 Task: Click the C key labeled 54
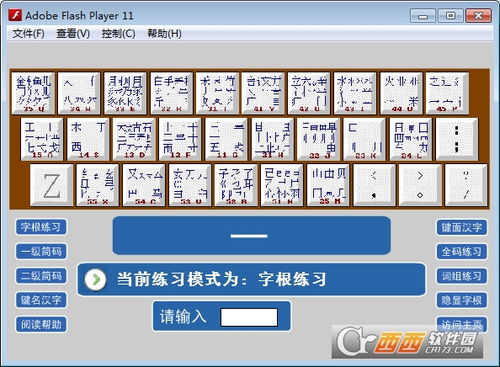144,185
